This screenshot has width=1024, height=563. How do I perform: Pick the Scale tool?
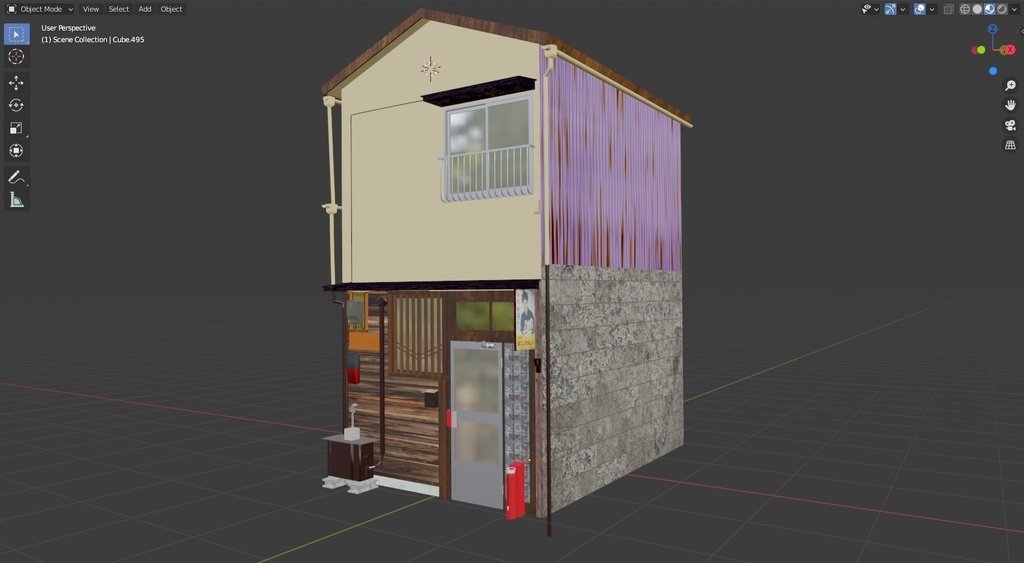click(x=16, y=128)
